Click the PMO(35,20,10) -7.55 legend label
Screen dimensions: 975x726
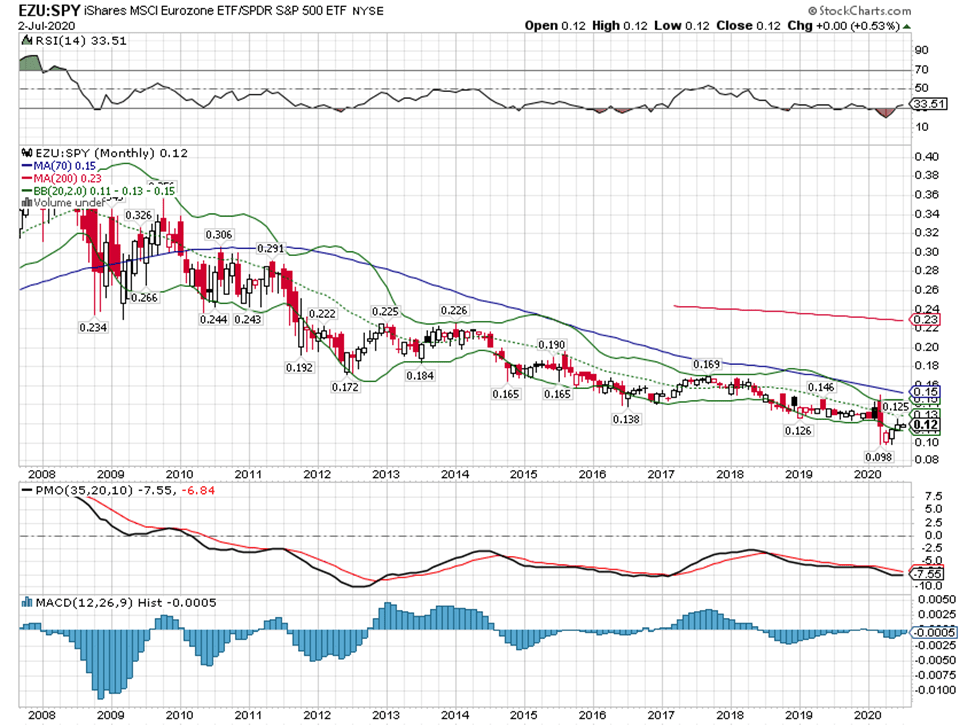[x=104, y=490]
